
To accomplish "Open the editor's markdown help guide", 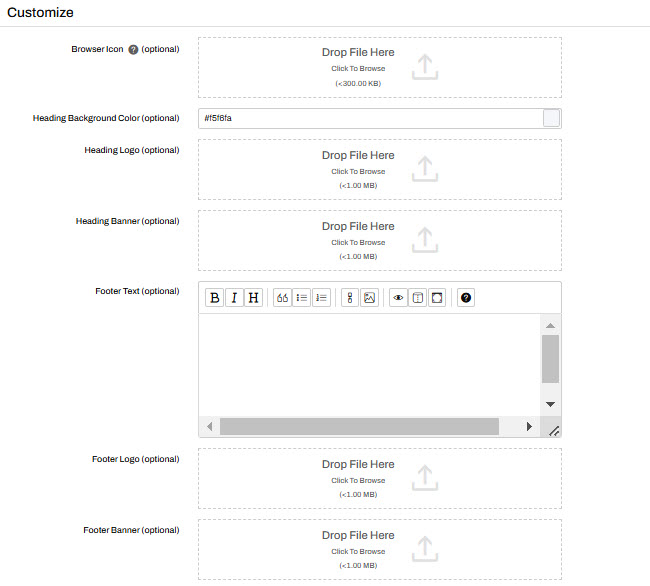I will [466, 298].
